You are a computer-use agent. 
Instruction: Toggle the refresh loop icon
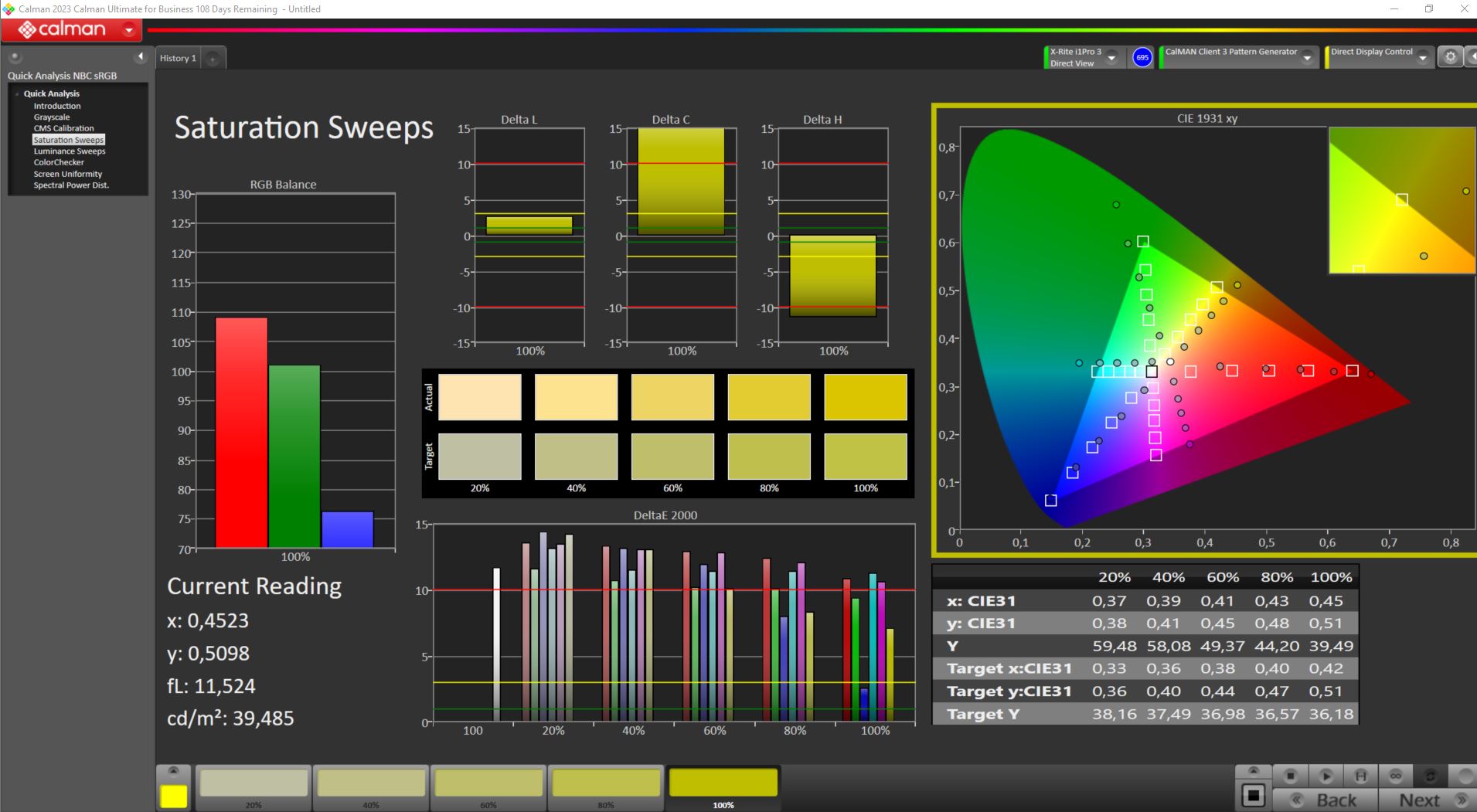(x=1431, y=776)
